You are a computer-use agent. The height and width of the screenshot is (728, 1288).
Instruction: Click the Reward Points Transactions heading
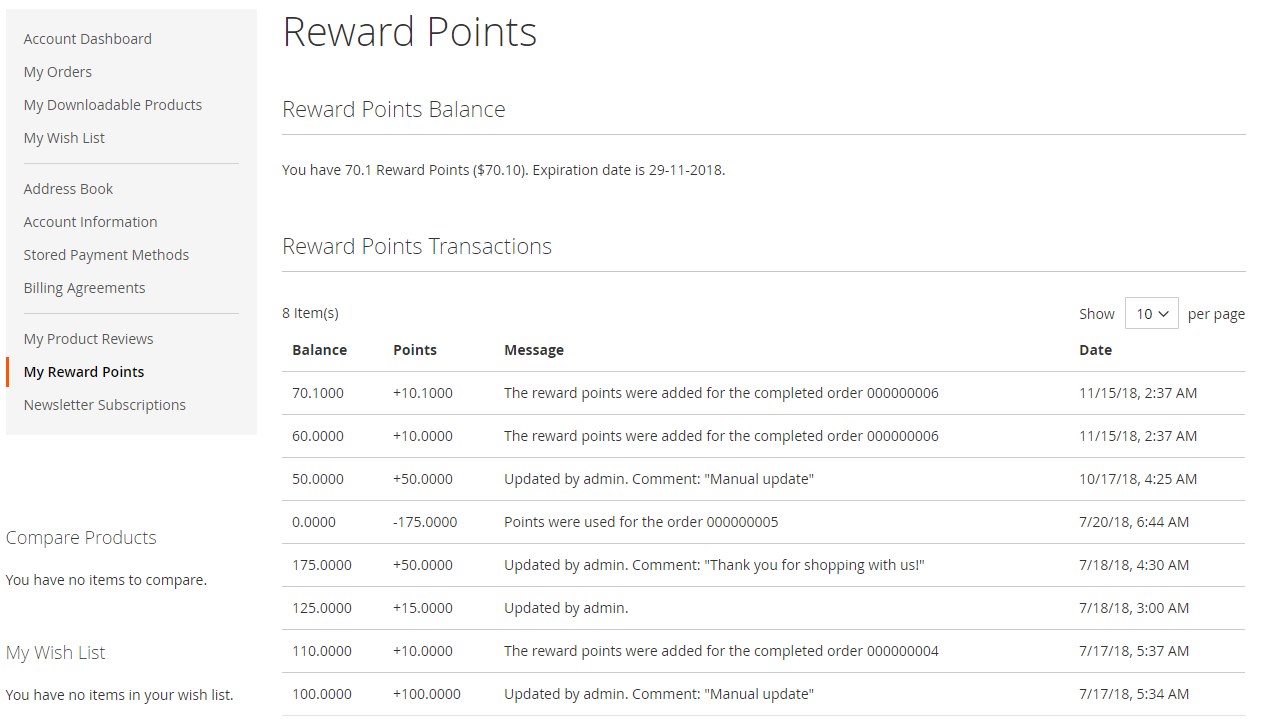(x=417, y=246)
